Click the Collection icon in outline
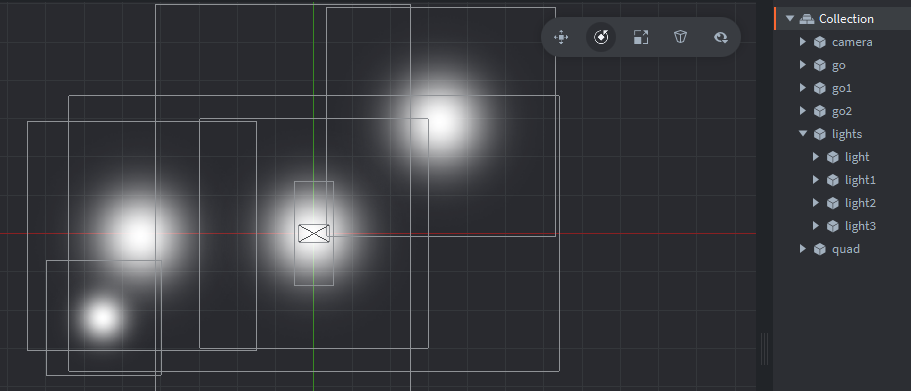The width and height of the screenshot is (911, 391). tap(806, 19)
